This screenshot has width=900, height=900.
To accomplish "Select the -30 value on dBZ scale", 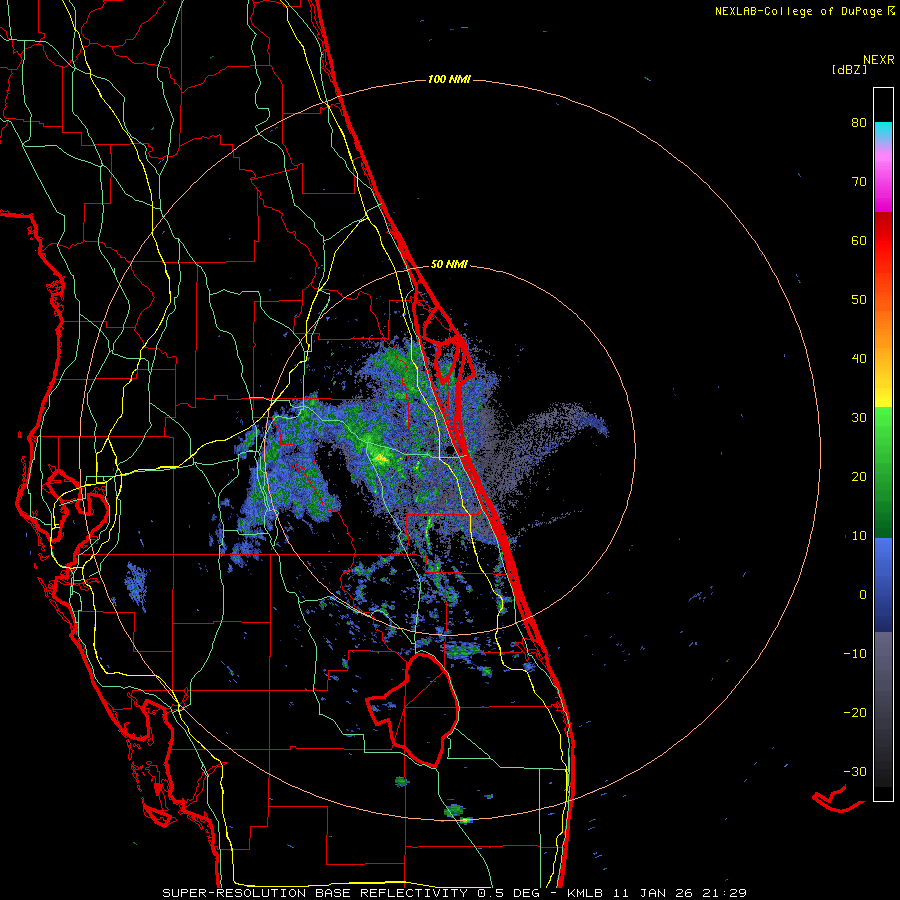I will (x=855, y=772).
